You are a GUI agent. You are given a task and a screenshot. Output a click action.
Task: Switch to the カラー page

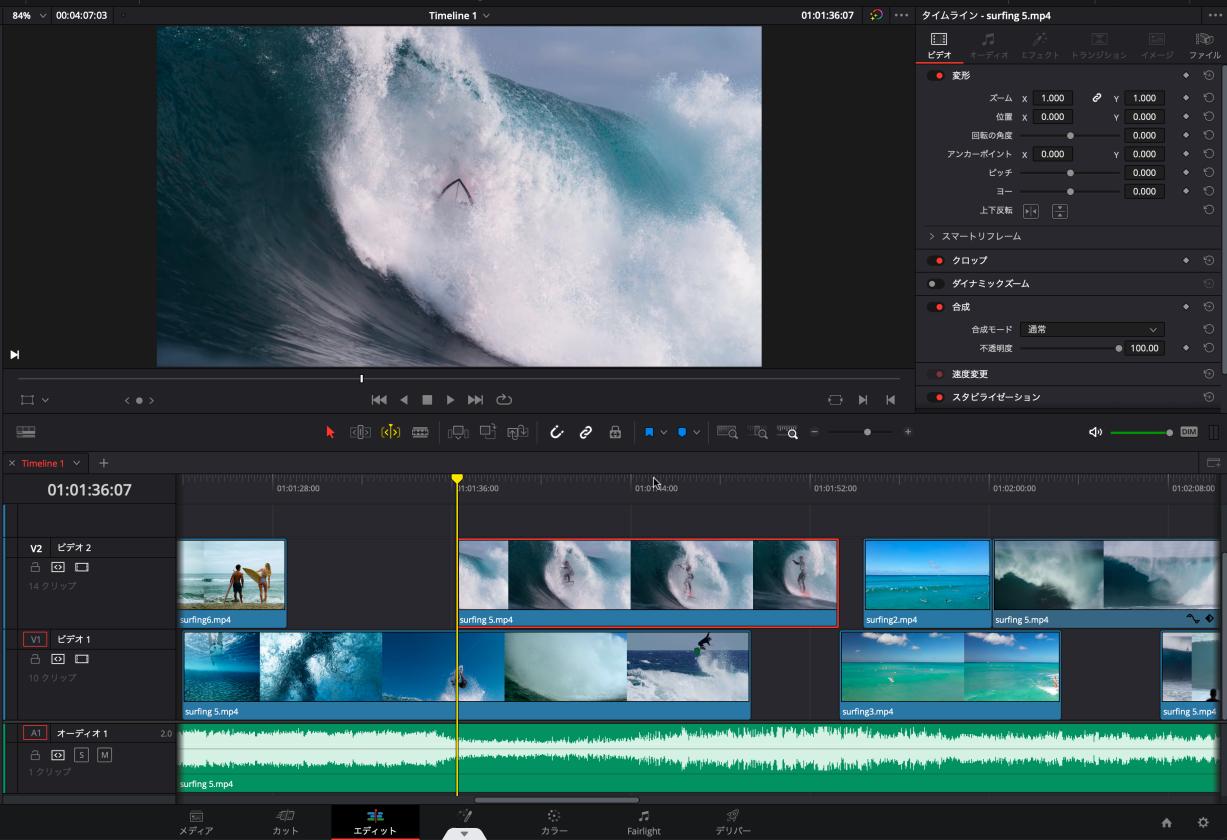(553, 822)
